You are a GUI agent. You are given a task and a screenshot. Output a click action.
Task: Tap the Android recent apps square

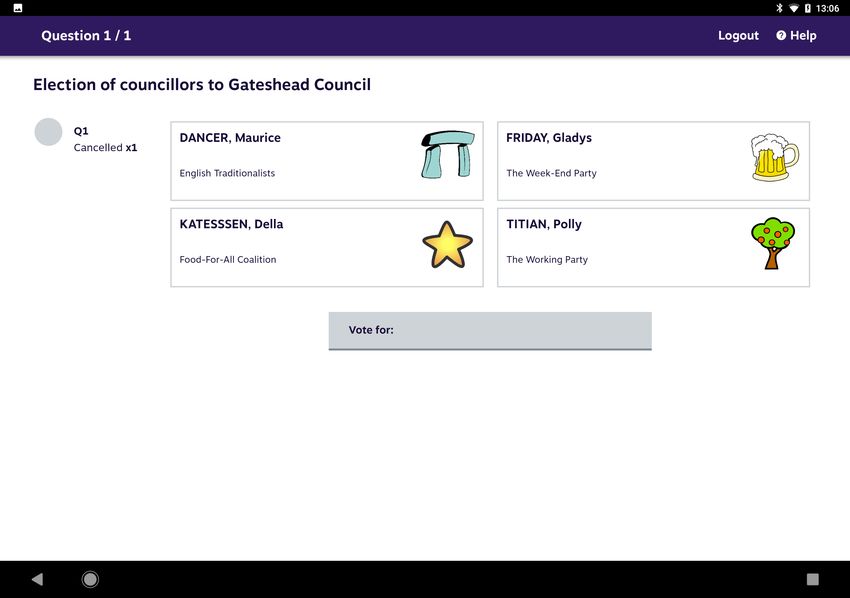click(812, 579)
